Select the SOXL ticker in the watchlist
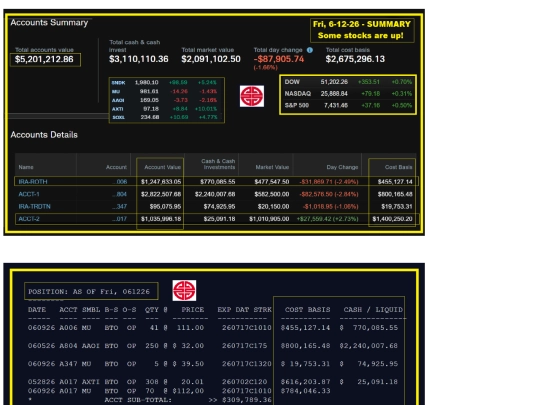This screenshot has width=540, height=405. (118, 117)
